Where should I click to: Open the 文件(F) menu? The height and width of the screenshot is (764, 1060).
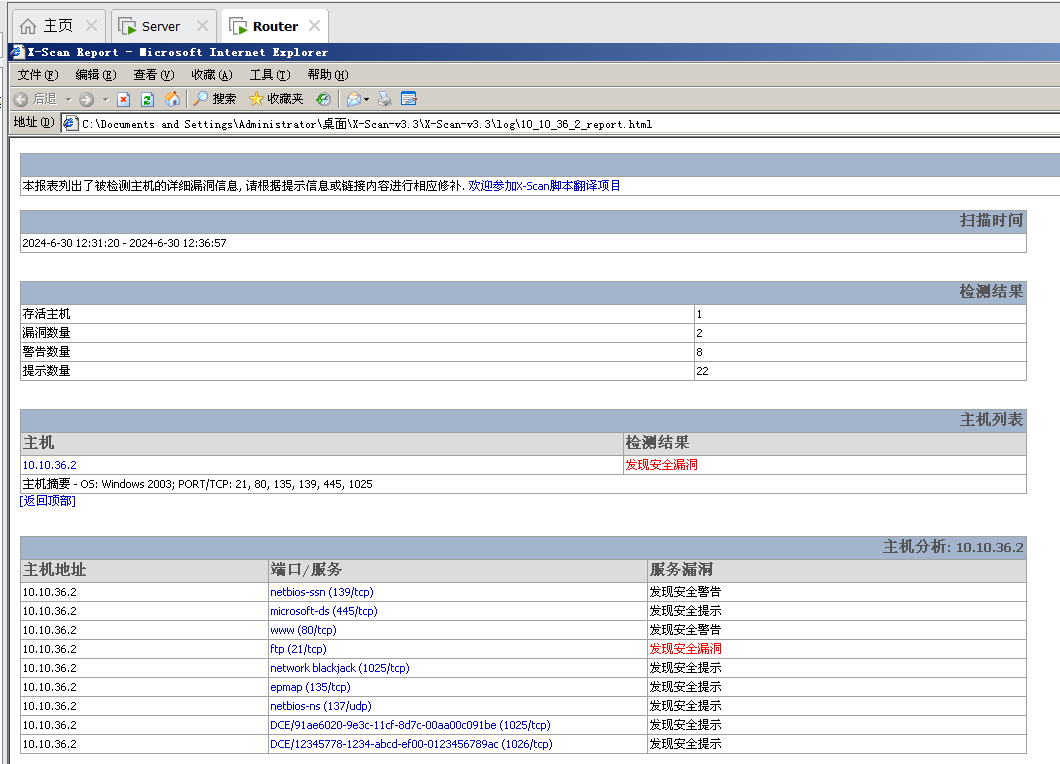(x=38, y=74)
